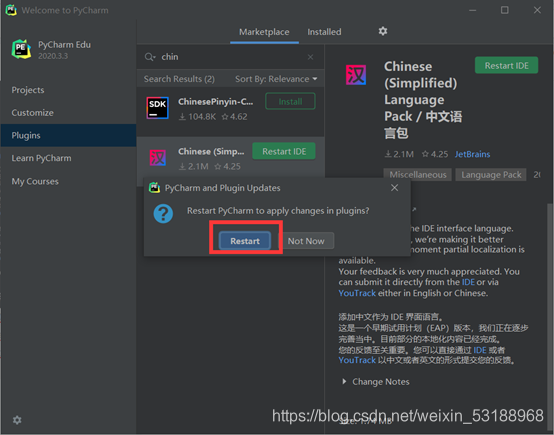
Task: Open the Sort By: Relevance dropdown
Action: (276, 79)
